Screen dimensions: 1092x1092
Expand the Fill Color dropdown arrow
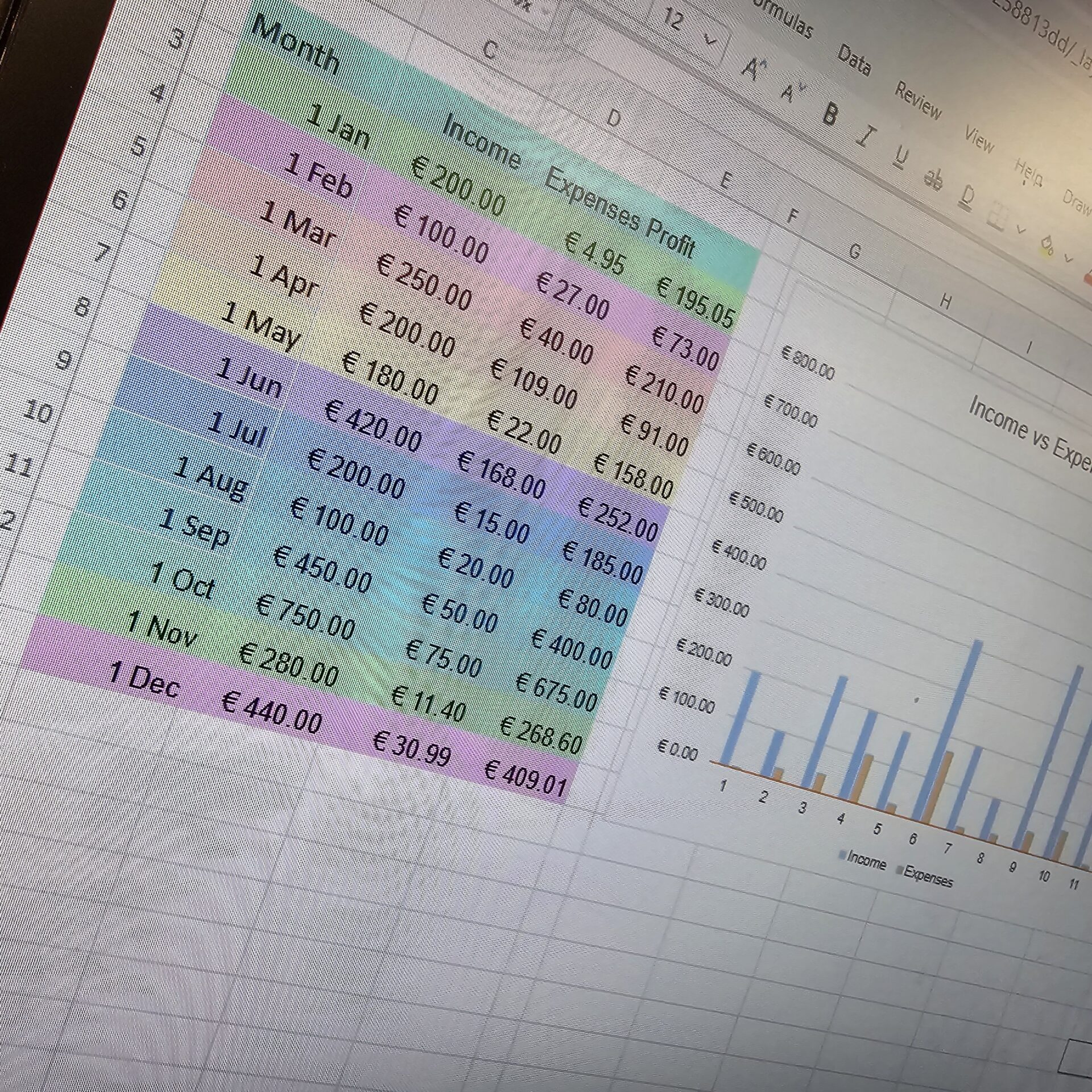click(1068, 258)
